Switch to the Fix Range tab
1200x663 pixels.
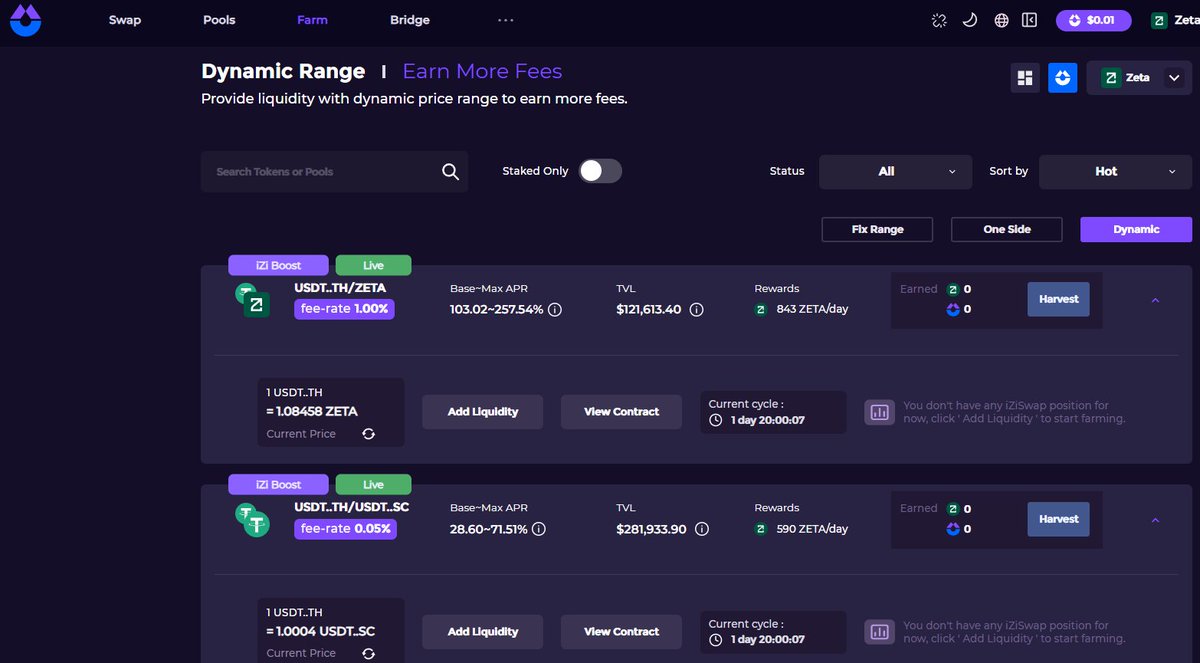coord(877,230)
